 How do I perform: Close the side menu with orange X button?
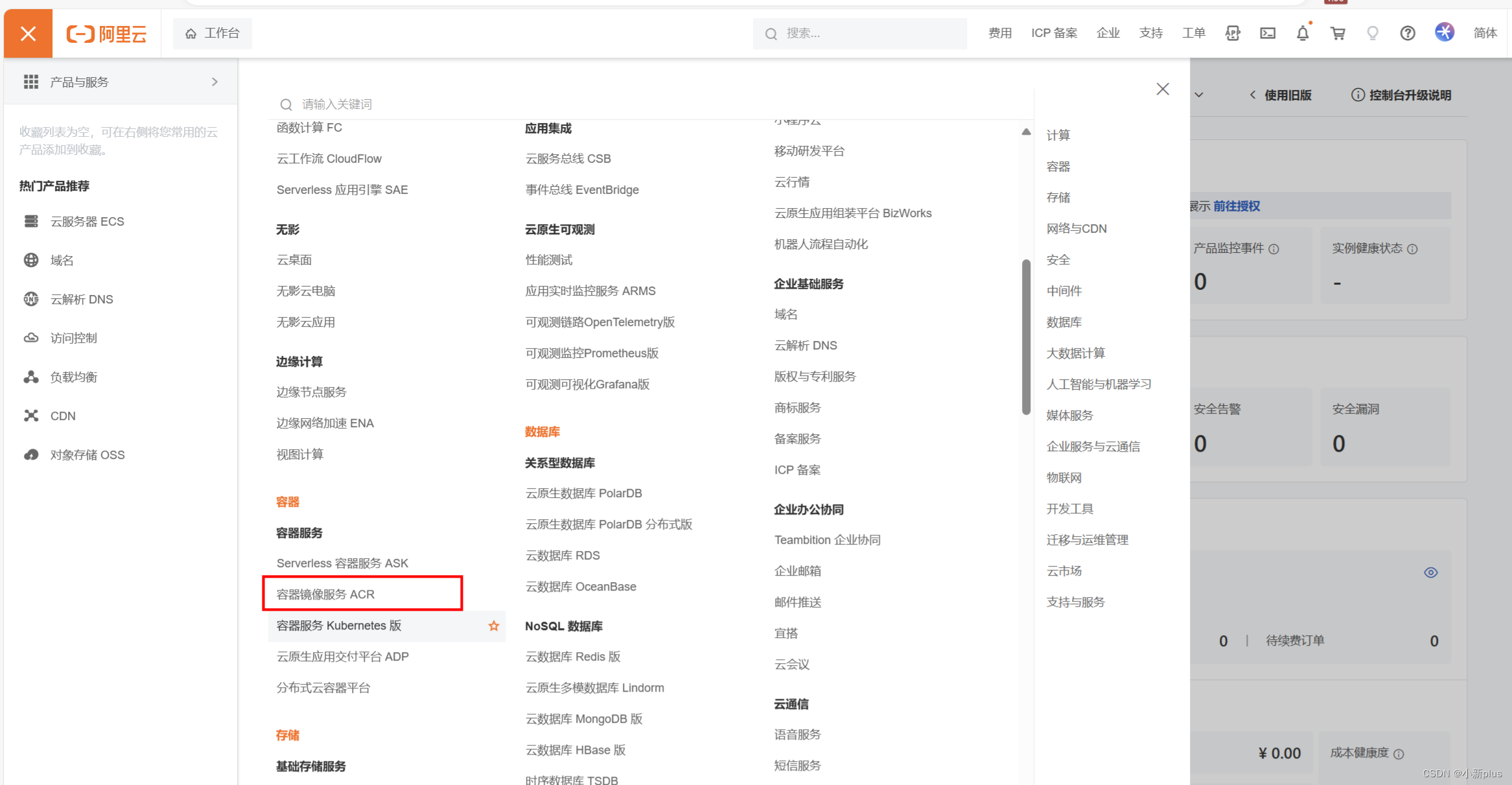pos(28,33)
